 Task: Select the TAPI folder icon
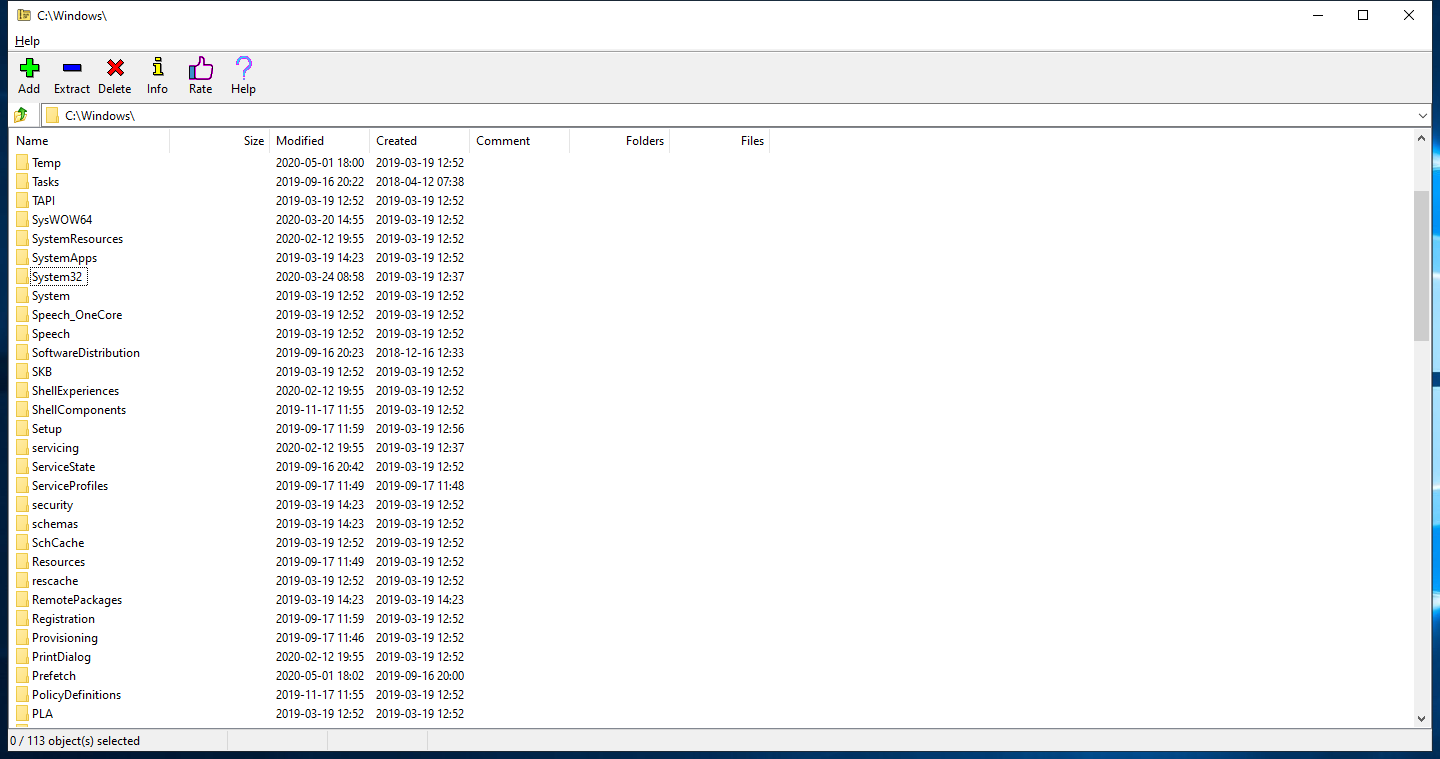pyautogui.click(x=22, y=200)
